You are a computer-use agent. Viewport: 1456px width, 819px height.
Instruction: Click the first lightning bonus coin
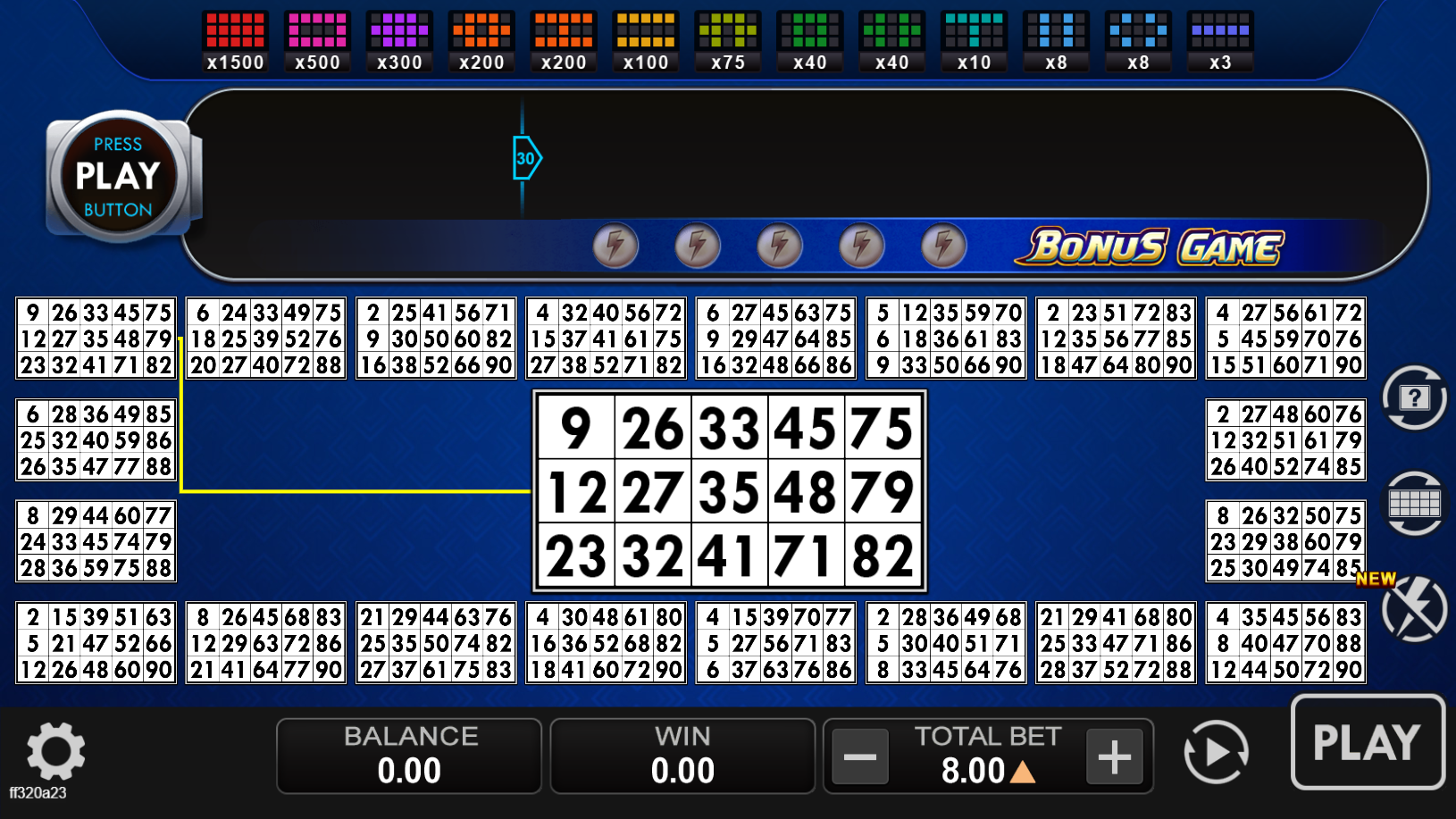(x=615, y=246)
